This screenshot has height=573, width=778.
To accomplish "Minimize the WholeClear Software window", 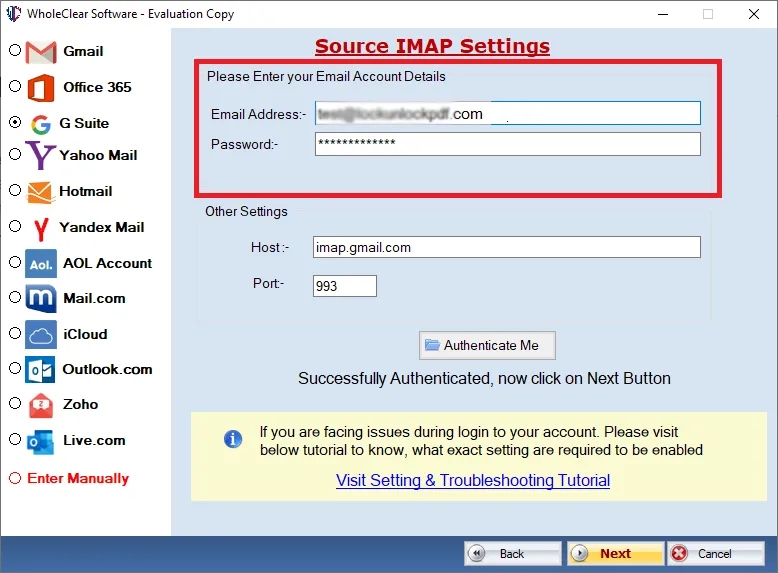I will point(663,14).
